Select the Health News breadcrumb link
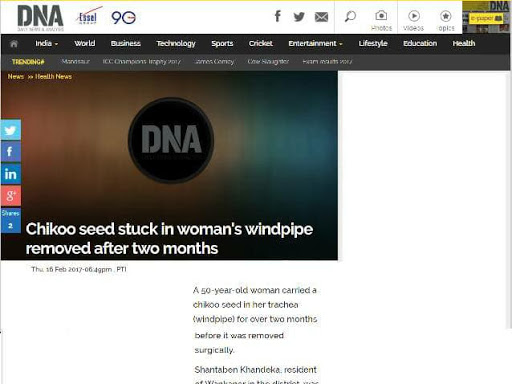Viewport: 512px width, 384px height. coord(53,77)
